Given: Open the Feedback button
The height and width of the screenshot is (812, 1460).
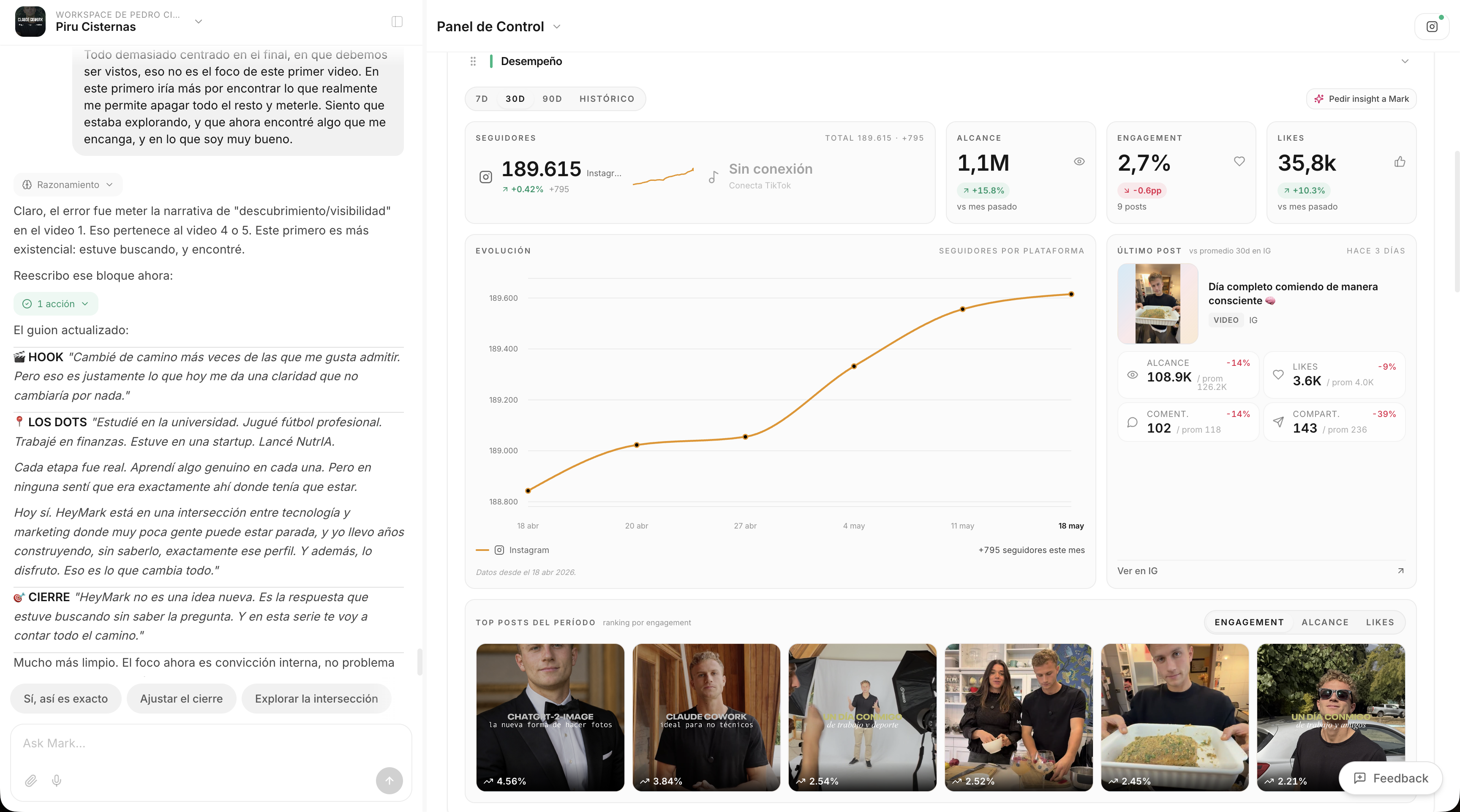Looking at the screenshot, I should (1390, 778).
